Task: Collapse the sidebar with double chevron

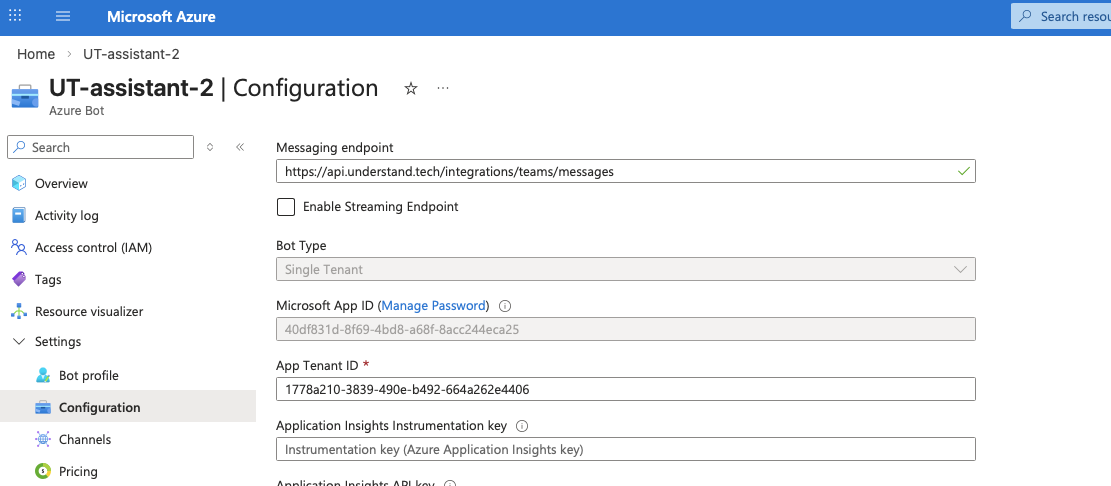Action: pos(240,147)
